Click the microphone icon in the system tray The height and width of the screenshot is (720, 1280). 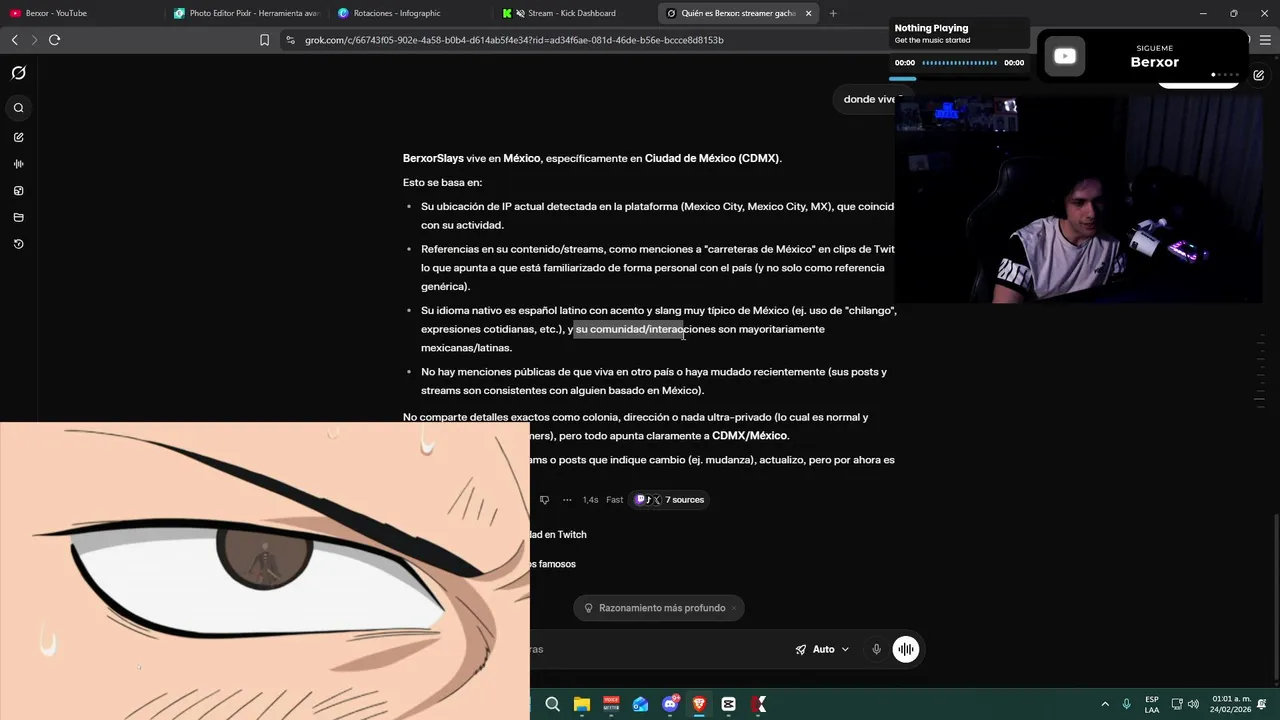point(1126,705)
